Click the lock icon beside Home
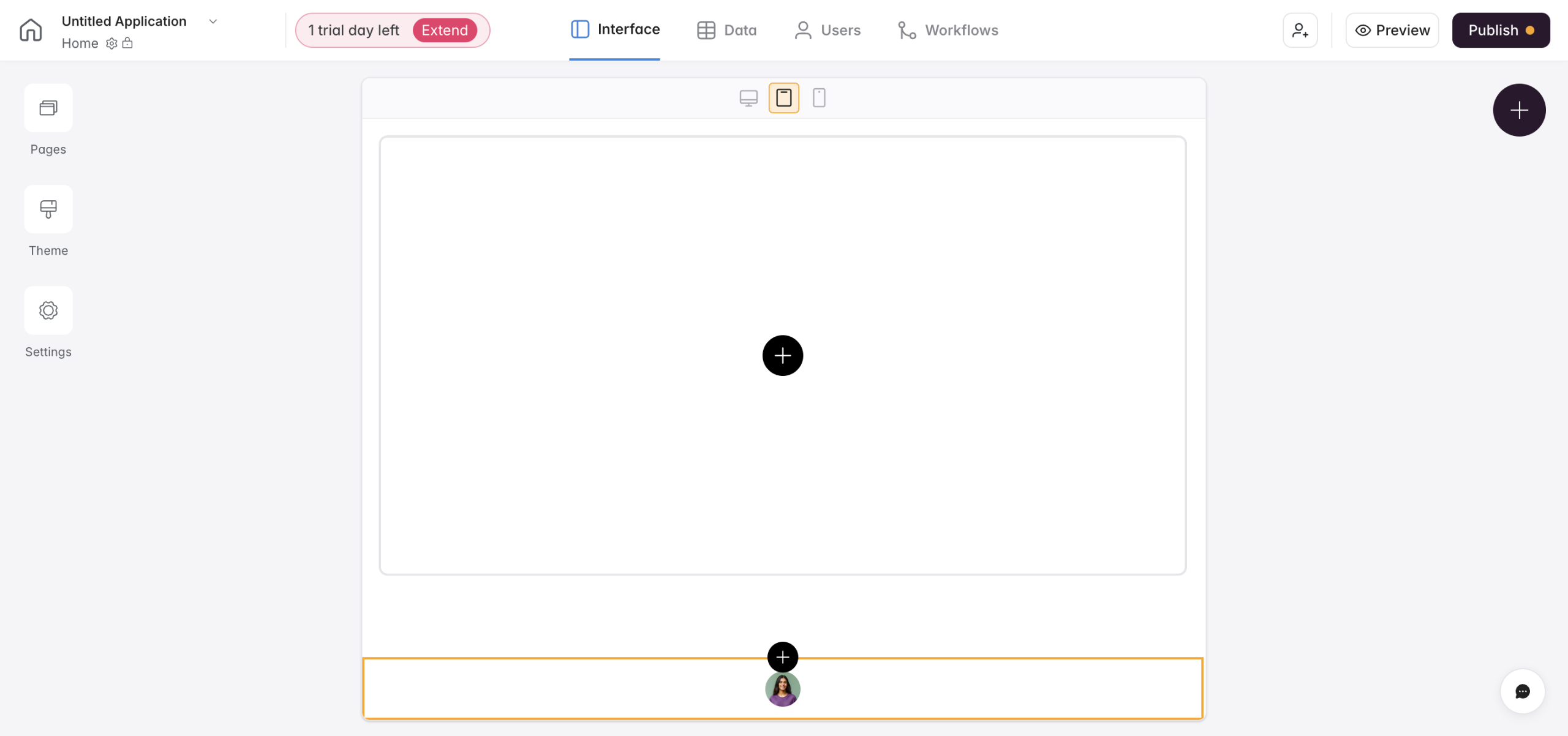This screenshot has height=736, width=1568. pos(127,43)
